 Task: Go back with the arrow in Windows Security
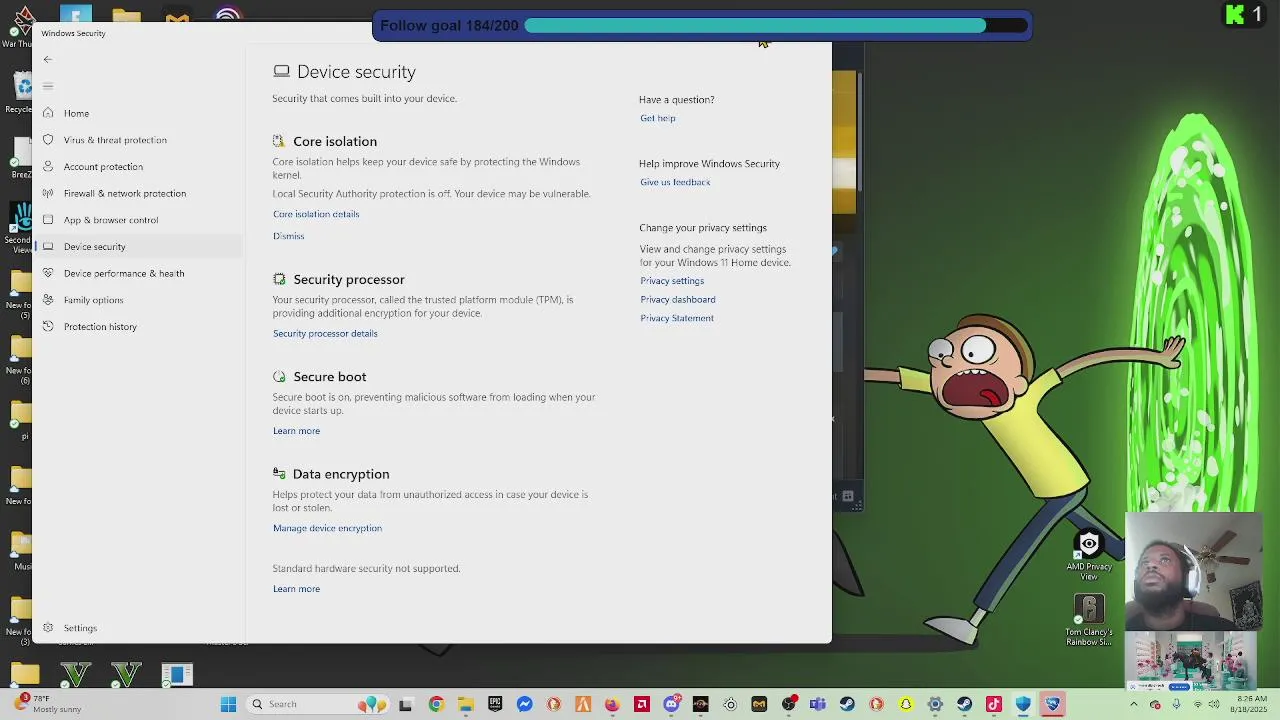click(47, 59)
